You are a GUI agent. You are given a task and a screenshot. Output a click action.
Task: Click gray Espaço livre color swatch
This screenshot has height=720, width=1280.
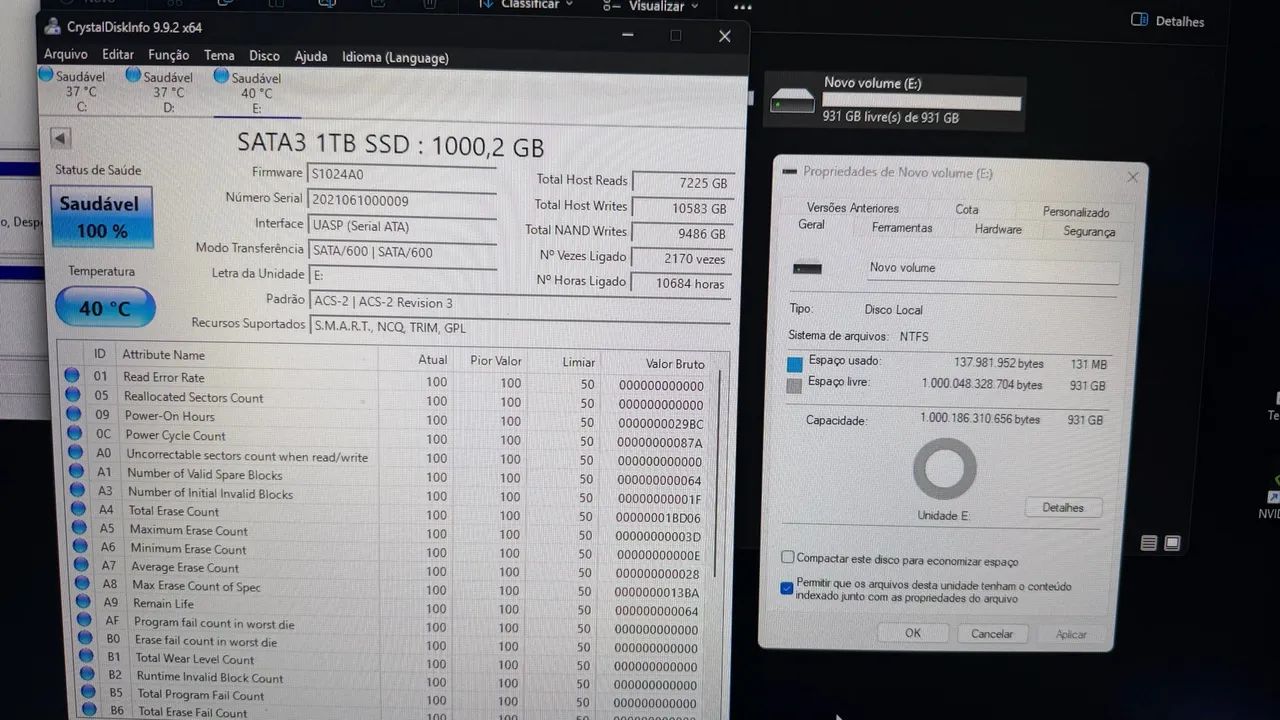(794, 386)
